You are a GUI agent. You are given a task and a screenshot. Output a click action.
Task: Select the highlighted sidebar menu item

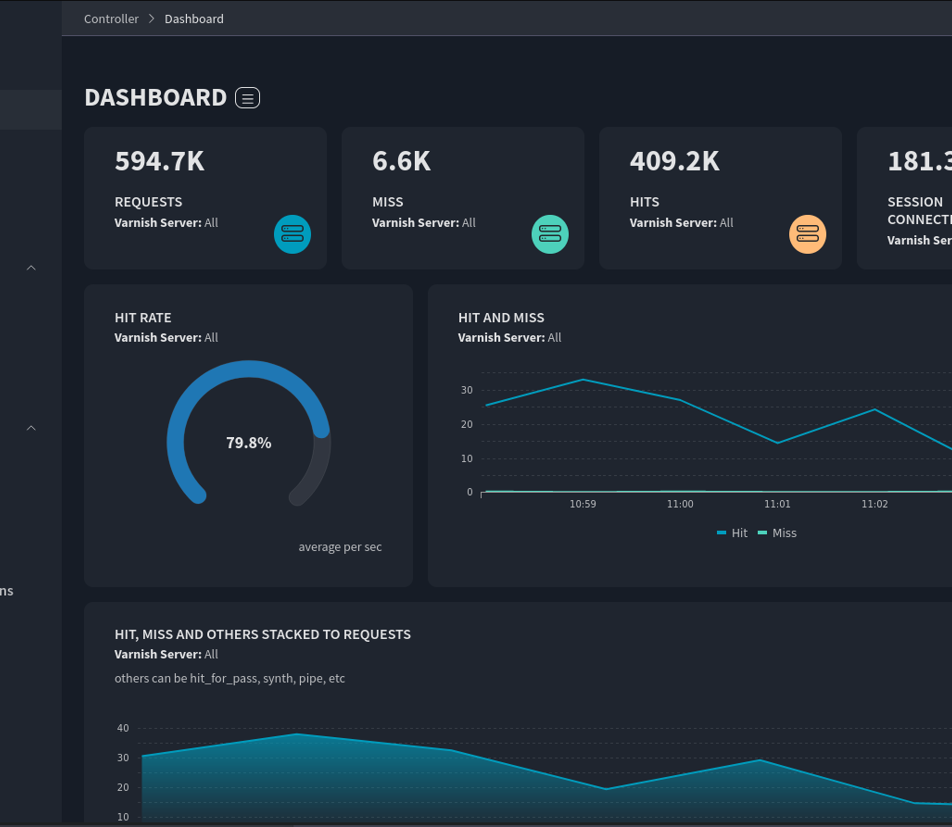(x=30, y=110)
